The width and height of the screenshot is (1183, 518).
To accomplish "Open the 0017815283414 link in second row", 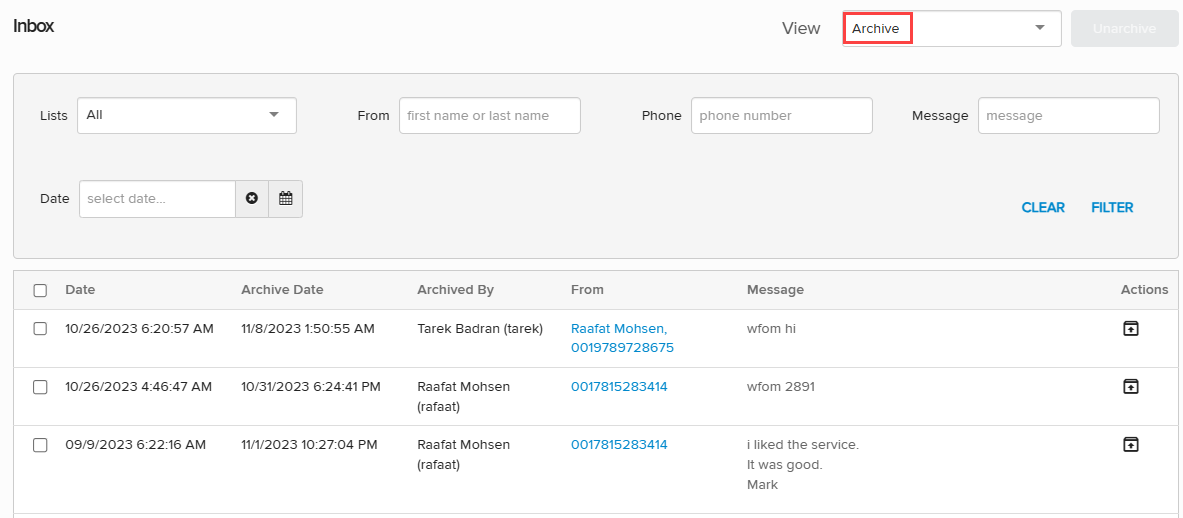I will tap(619, 387).
